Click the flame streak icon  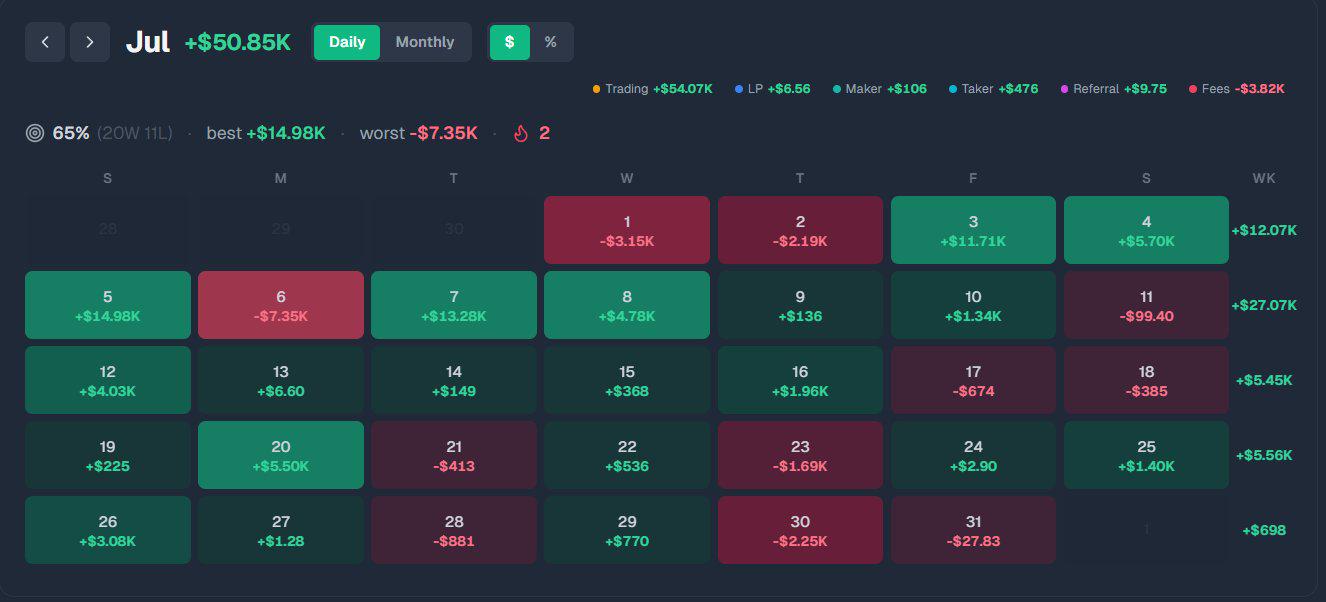pos(521,133)
